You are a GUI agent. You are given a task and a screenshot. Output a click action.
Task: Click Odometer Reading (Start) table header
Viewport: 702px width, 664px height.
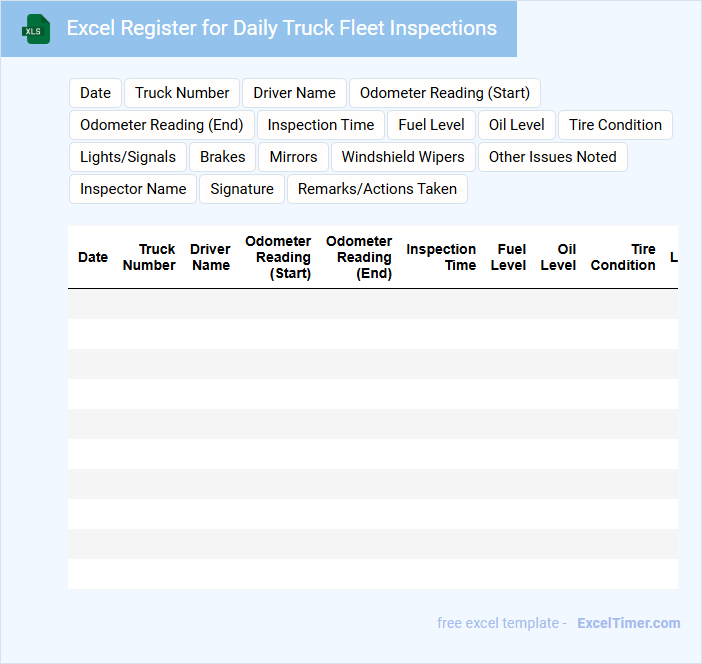[x=278, y=257]
